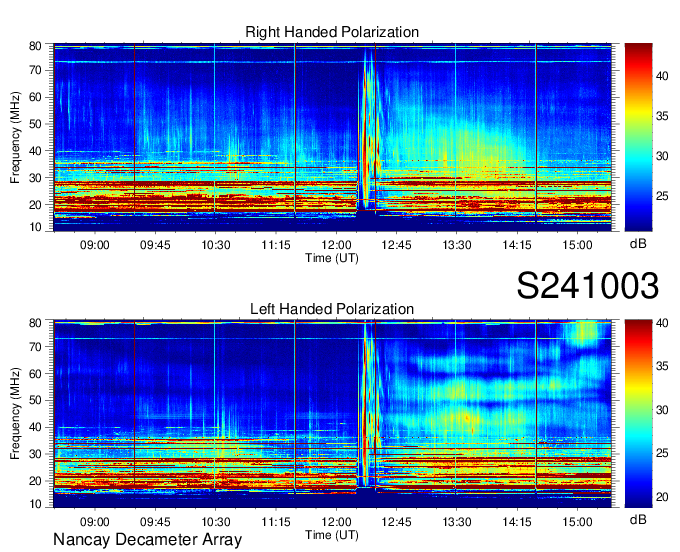
Task: Click "12:00" tick on Left Handed time axis
Action: [336, 522]
